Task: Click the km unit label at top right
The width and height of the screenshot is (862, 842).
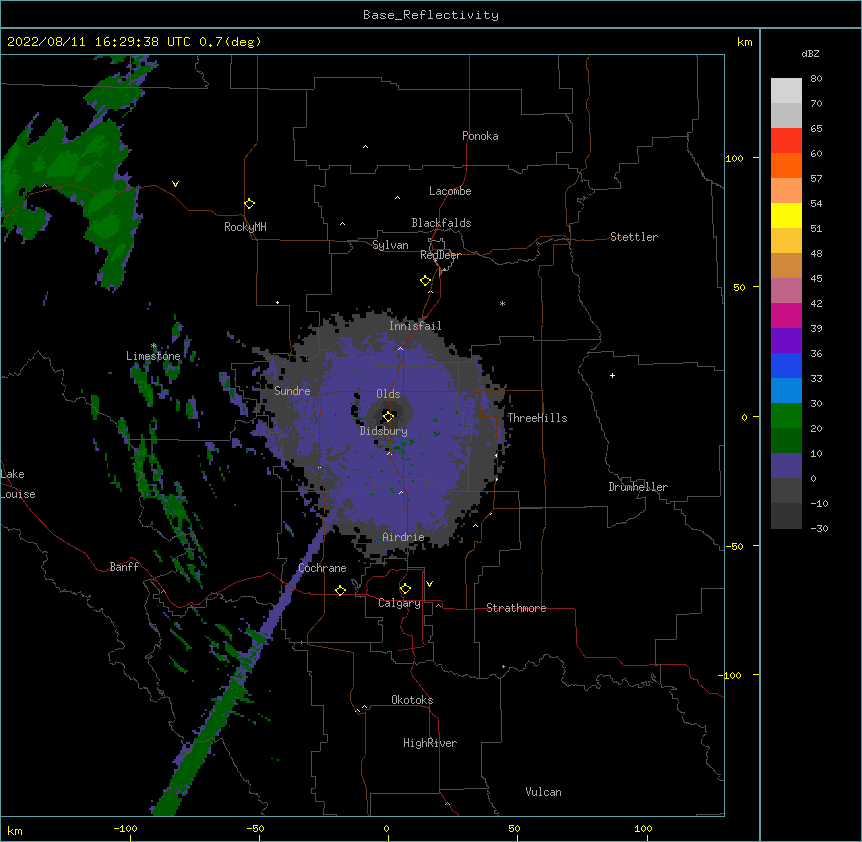Action: [x=745, y=42]
